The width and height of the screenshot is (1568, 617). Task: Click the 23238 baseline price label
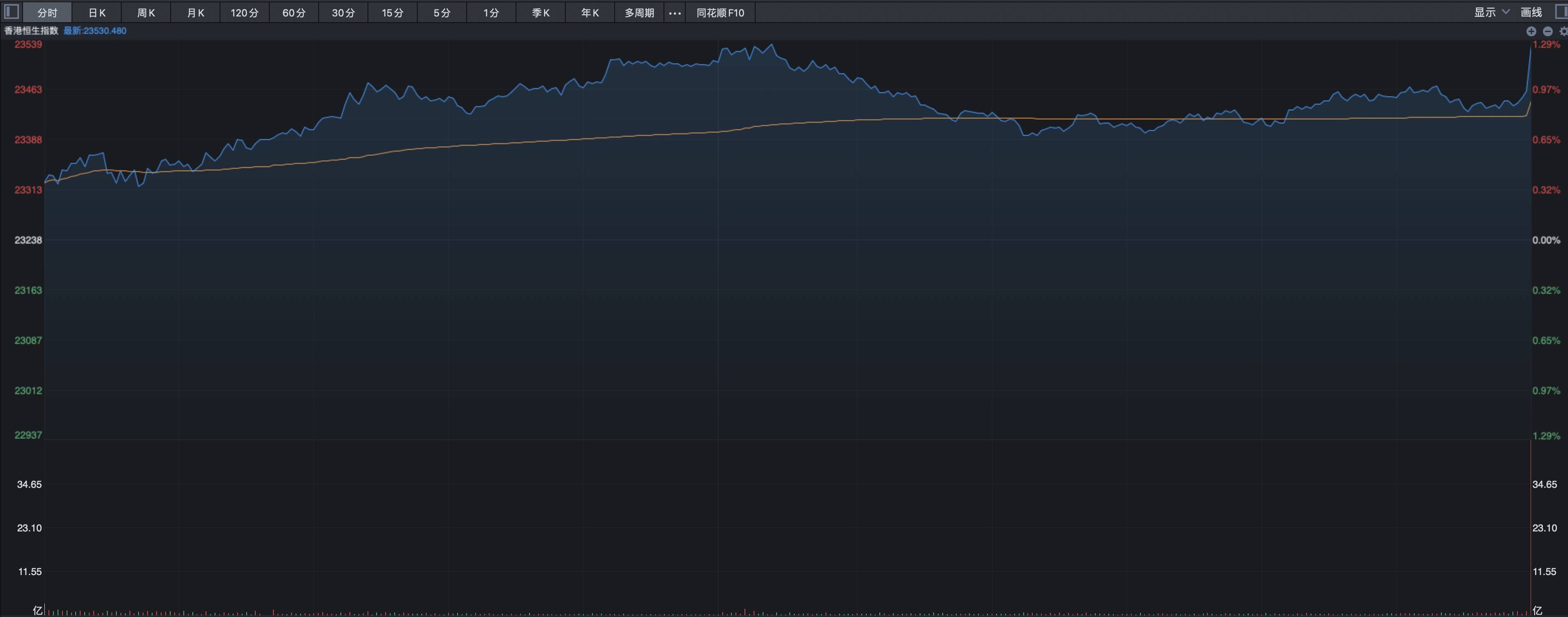(29, 240)
